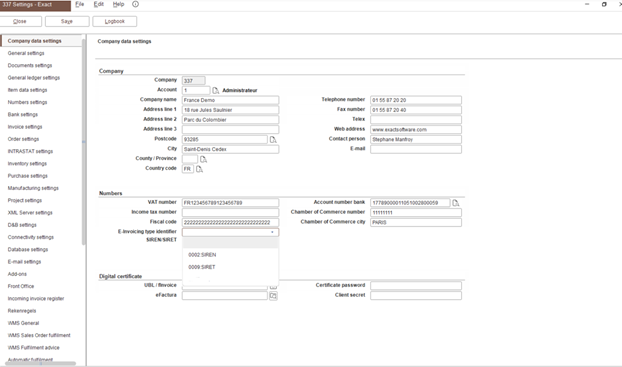Open Inventory settings
This screenshot has width=622, height=367.
[x=27, y=164]
